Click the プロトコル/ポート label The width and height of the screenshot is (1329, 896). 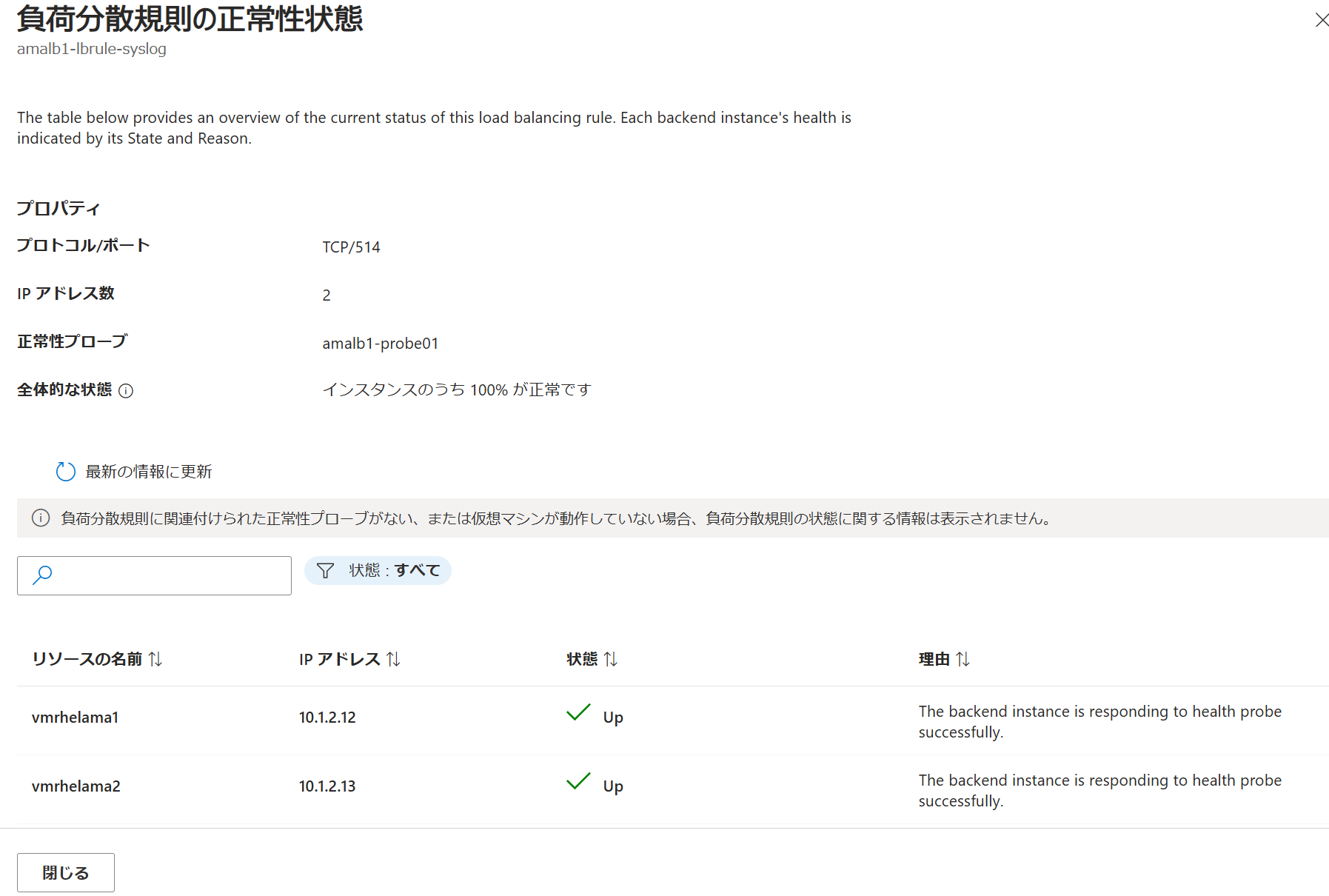84,245
